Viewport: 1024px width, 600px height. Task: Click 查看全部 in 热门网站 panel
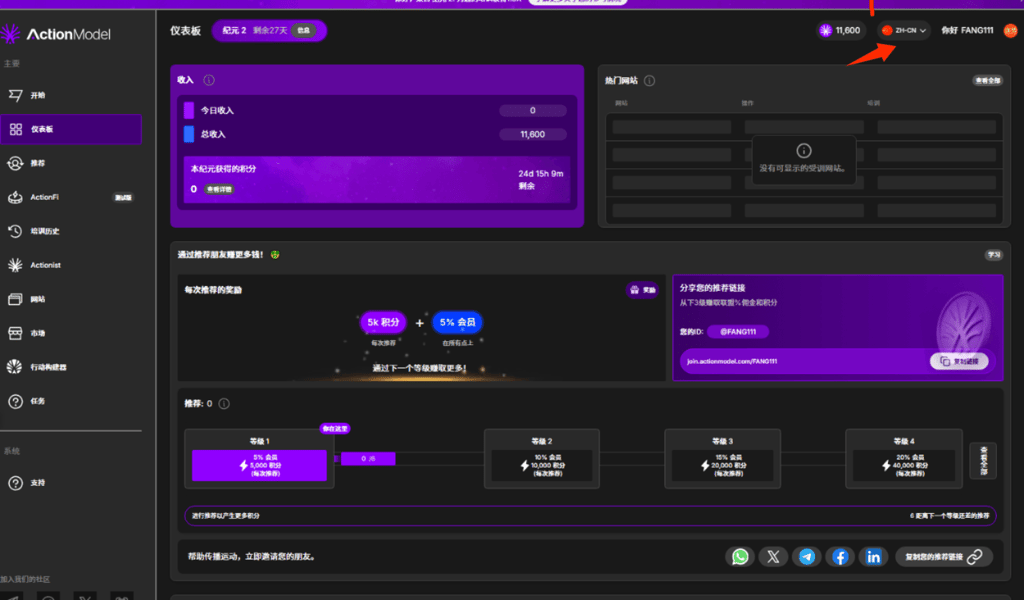pos(987,81)
